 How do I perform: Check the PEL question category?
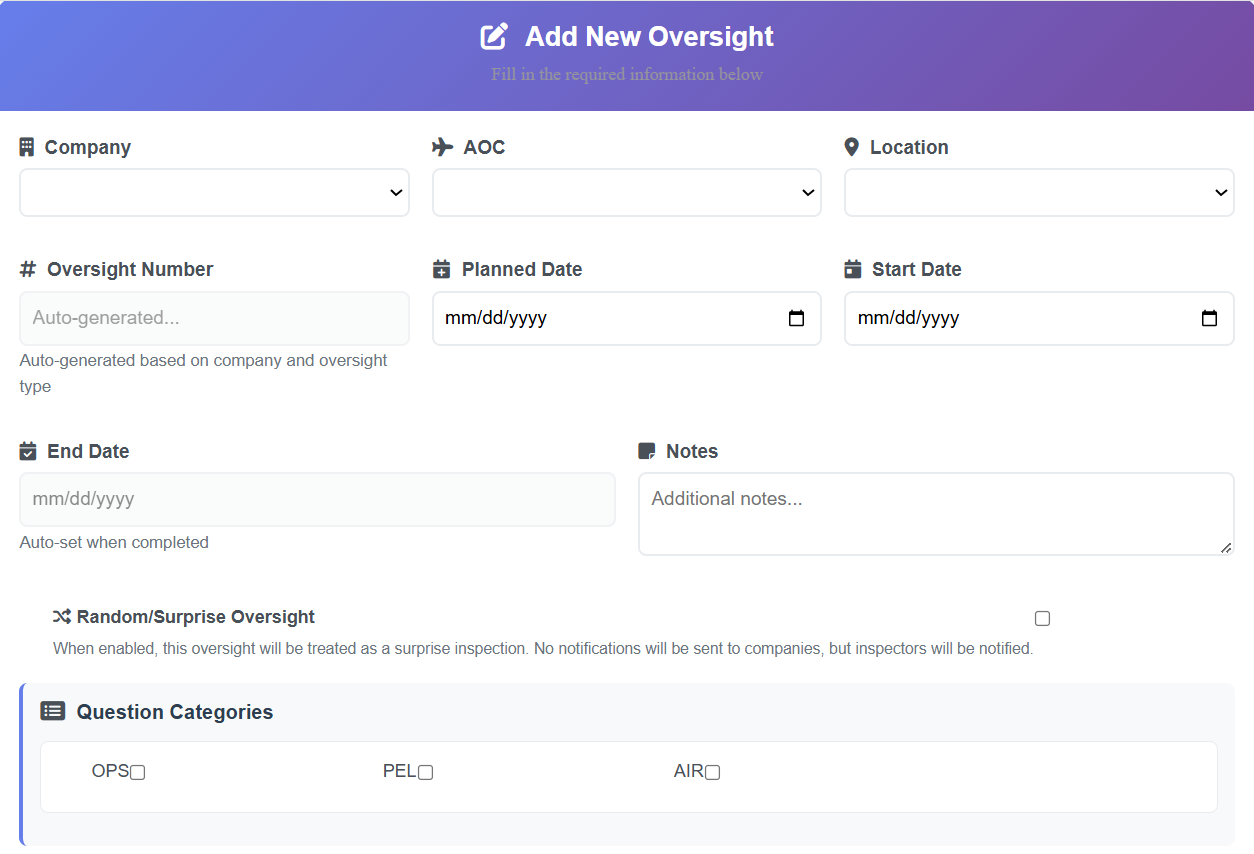[426, 772]
